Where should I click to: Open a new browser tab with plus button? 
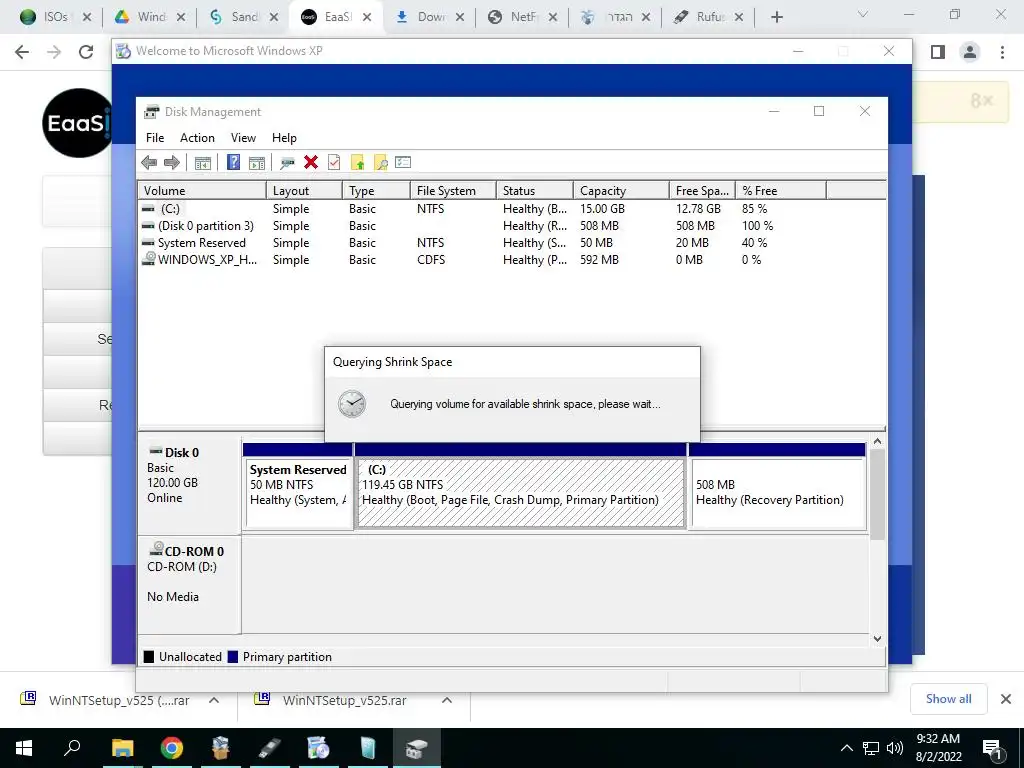tap(776, 17)
